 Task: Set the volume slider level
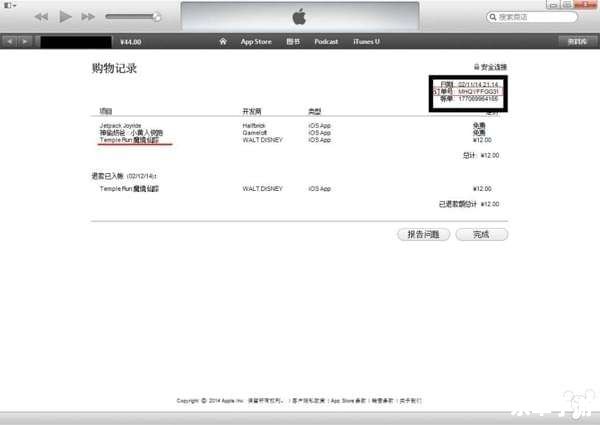[x=132, y=17]
